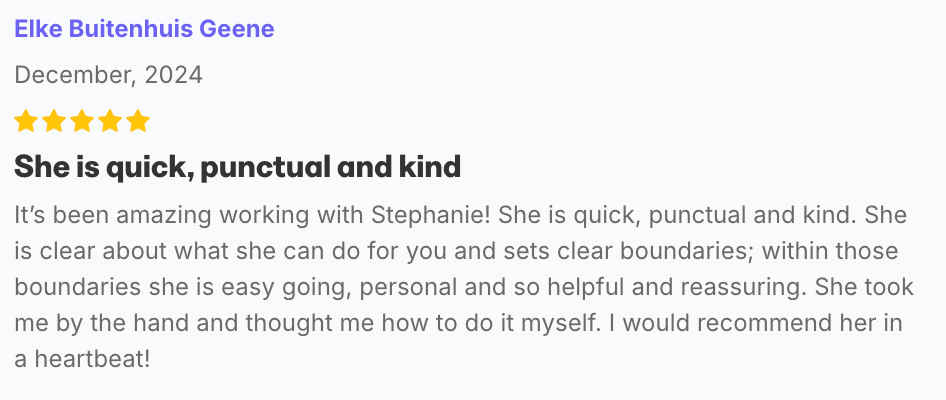946x400 pixels.
Task: Click the bold review title heading
Action: pyautogui.click(x=237, y=167)
